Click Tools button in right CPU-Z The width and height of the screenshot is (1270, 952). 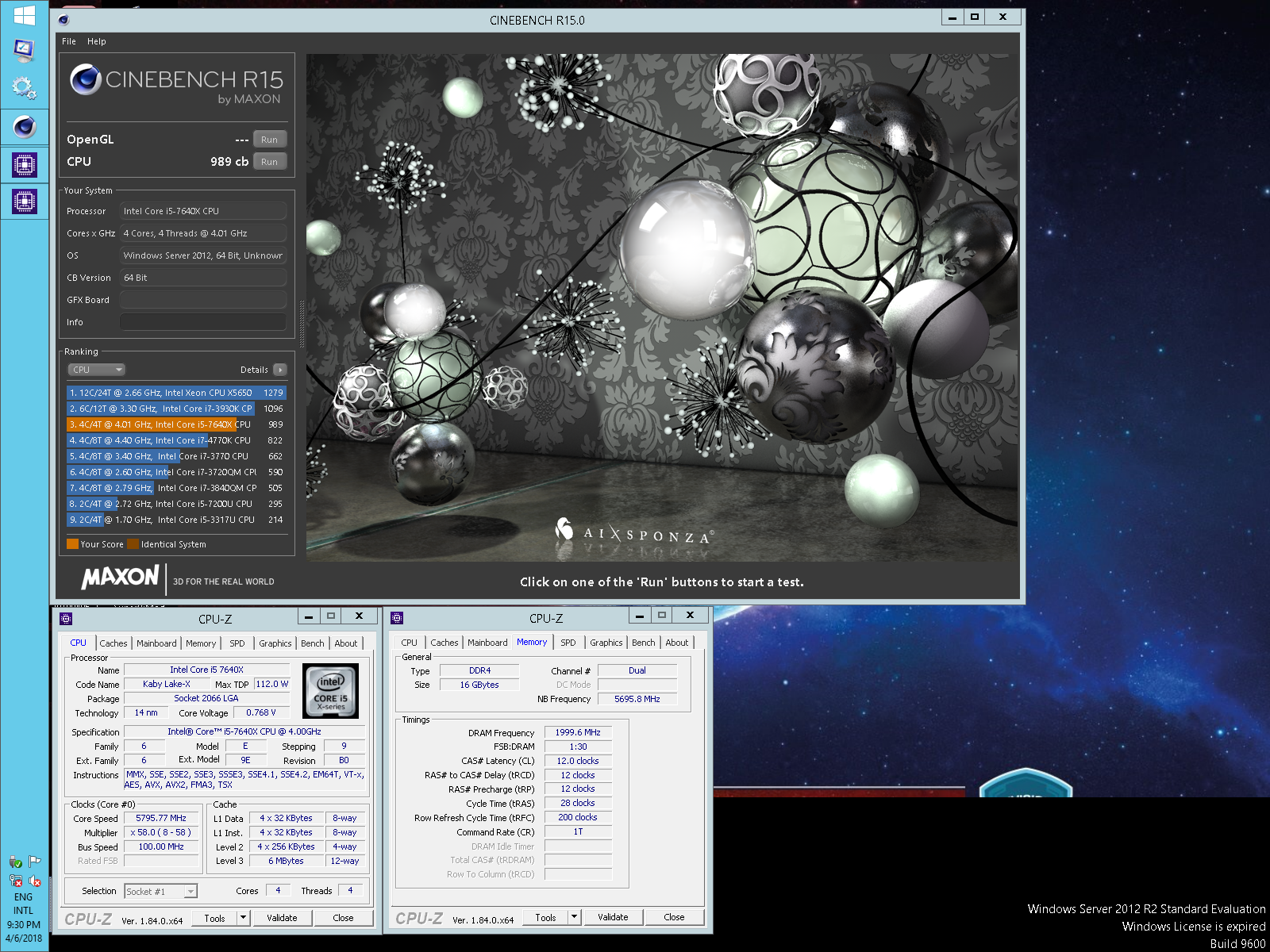[545, 917]
